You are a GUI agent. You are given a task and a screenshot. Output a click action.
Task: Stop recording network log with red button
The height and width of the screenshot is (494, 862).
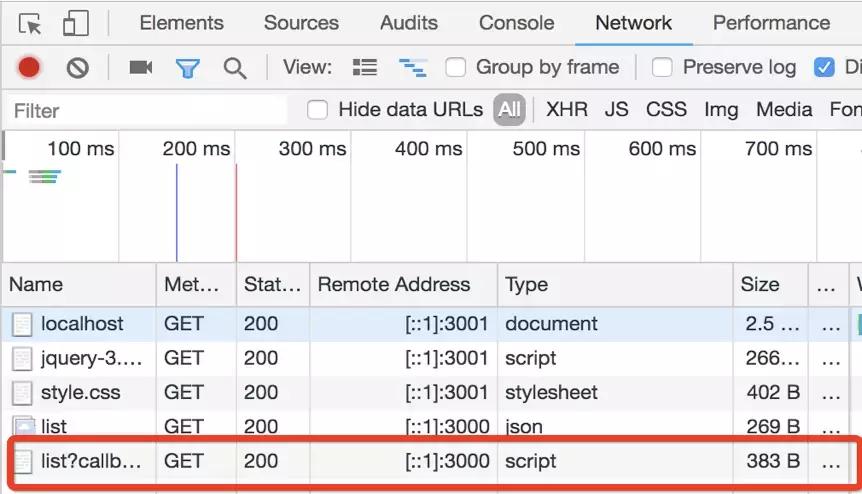[29, 68]
